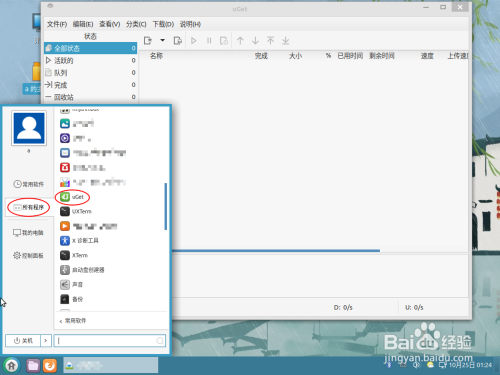Click the % column header
This screenshot has width=500, height=375.
coord(328,56)
